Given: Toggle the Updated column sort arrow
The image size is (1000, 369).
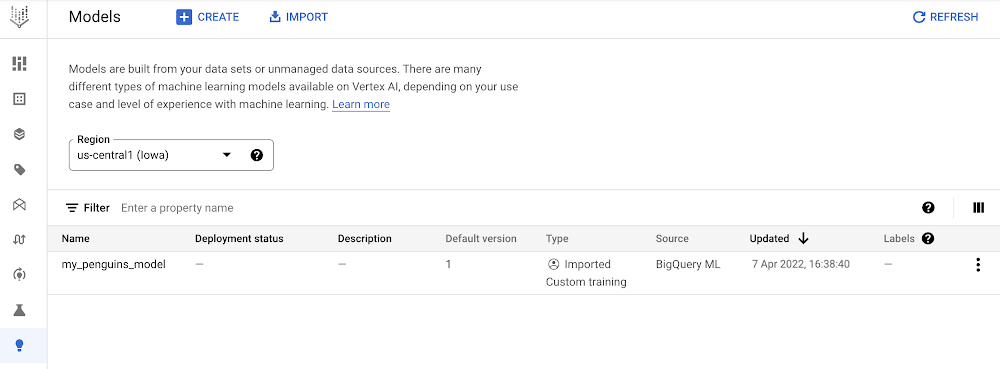Looking at the screenshot, I should [x=804, y=238].
